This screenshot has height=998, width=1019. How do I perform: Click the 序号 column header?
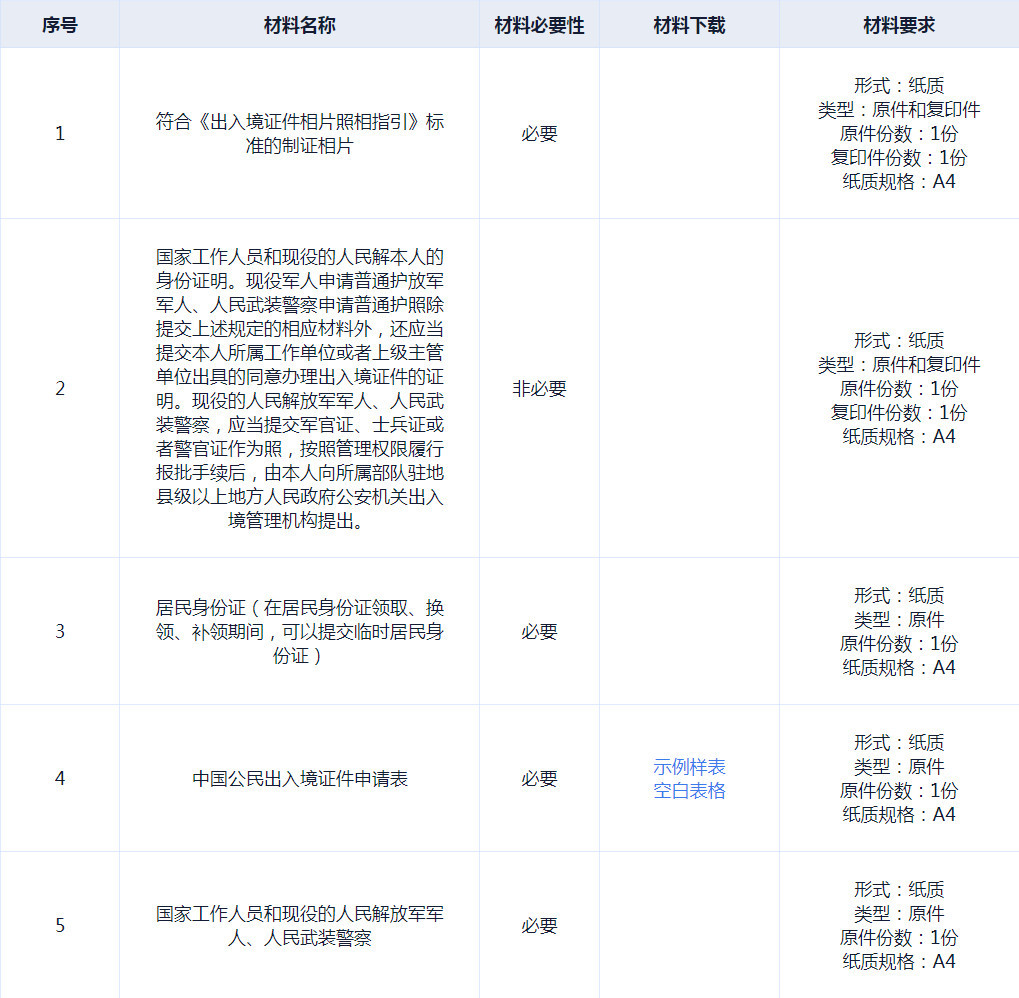point(60,25)
